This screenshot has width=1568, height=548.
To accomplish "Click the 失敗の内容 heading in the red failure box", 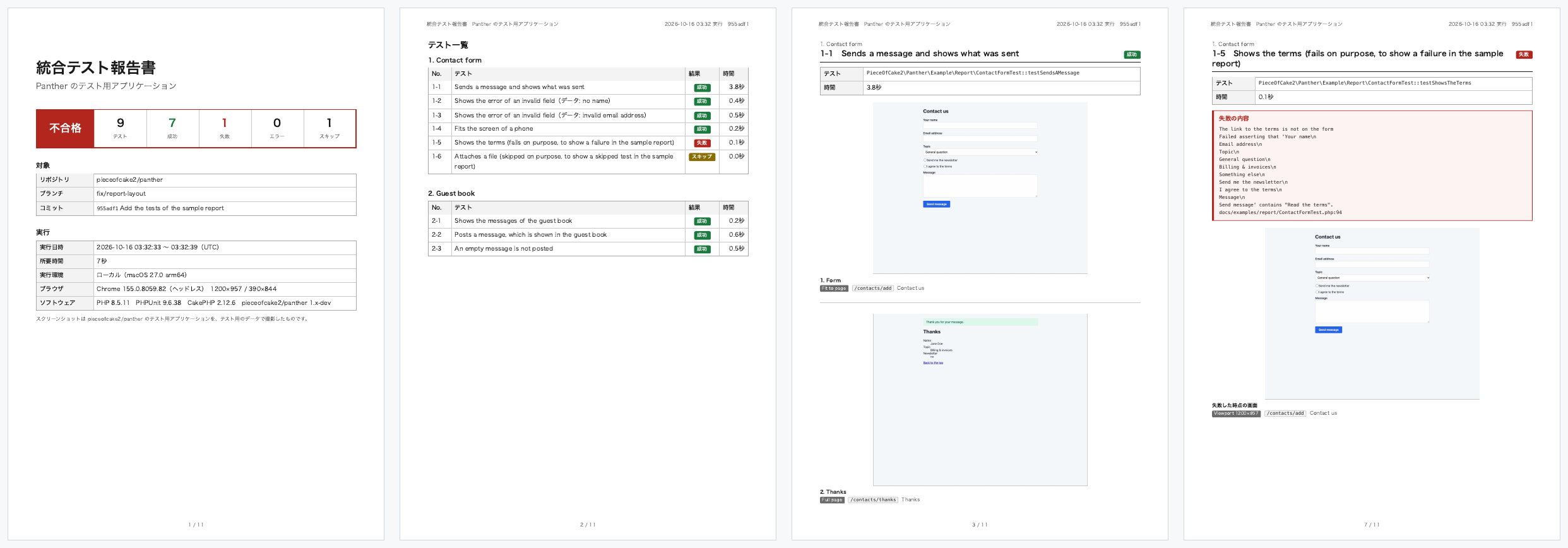I will pyautogui.click(x=1233, y=119).
